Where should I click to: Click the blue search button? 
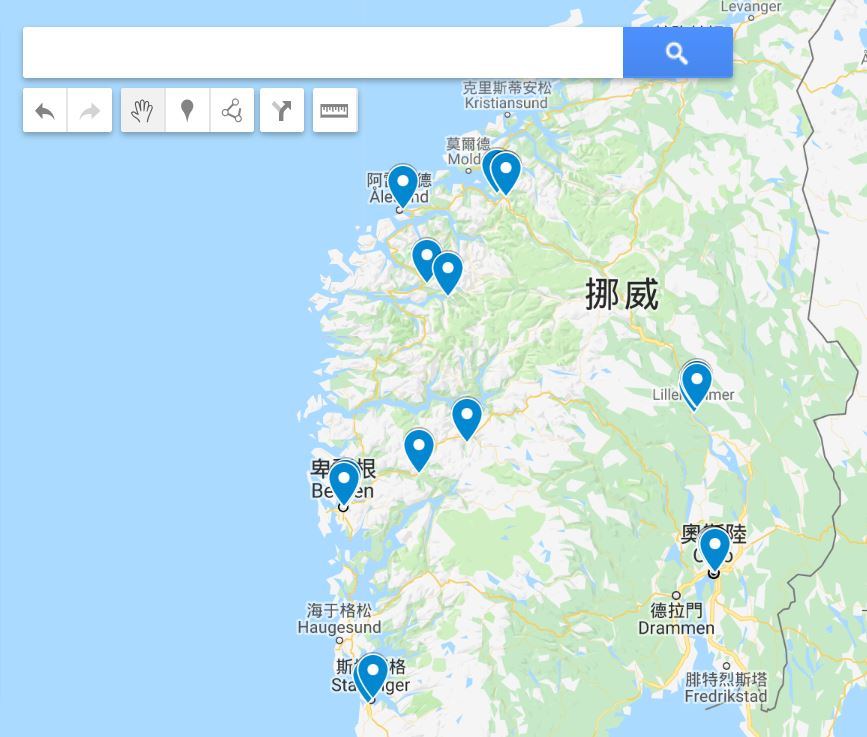click(x=677, y=53)
